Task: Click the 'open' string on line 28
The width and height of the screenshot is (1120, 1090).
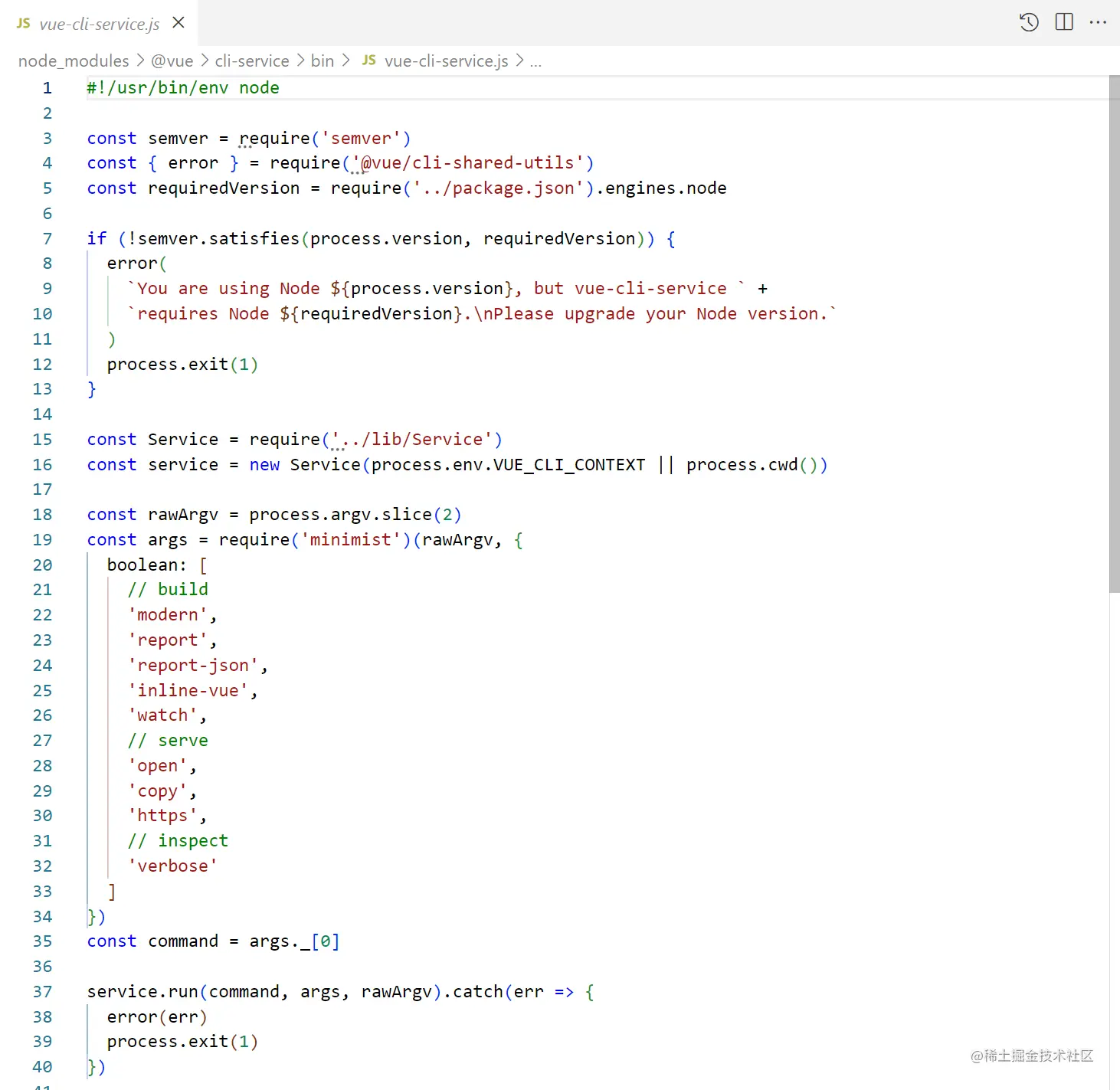Action: pos(158,766)
